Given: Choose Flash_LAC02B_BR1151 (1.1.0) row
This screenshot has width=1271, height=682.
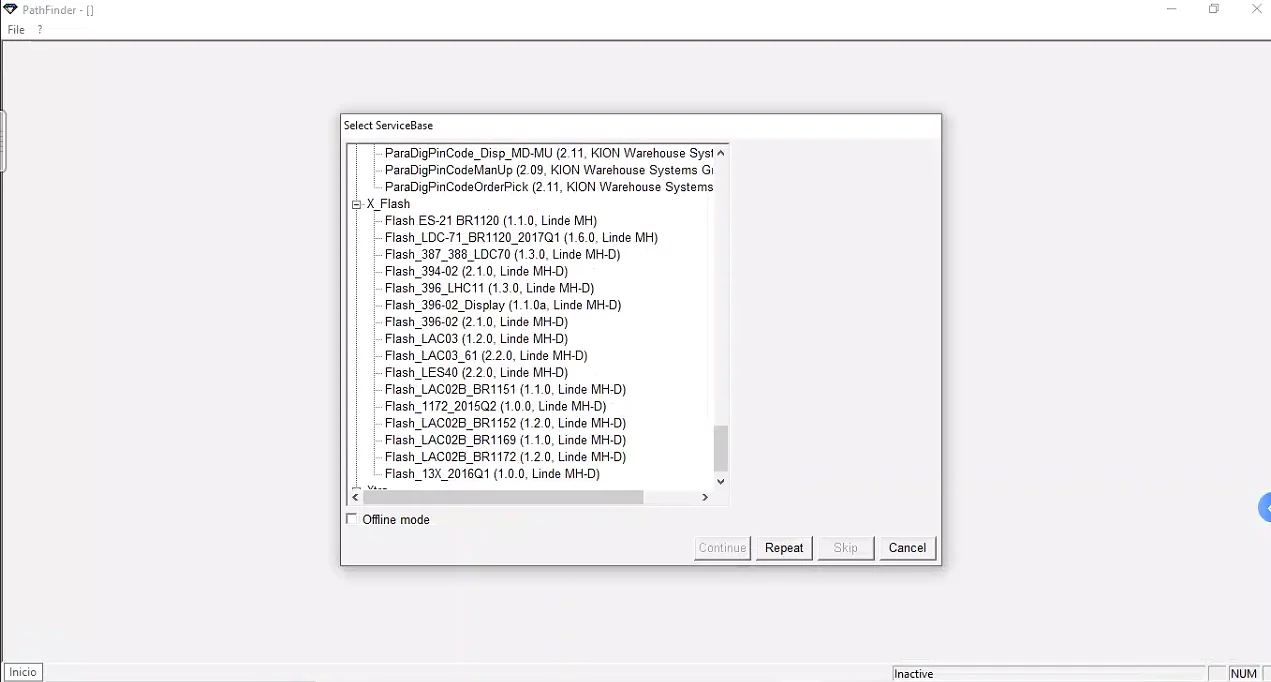Looking at the screenshot, I should 505,390.
